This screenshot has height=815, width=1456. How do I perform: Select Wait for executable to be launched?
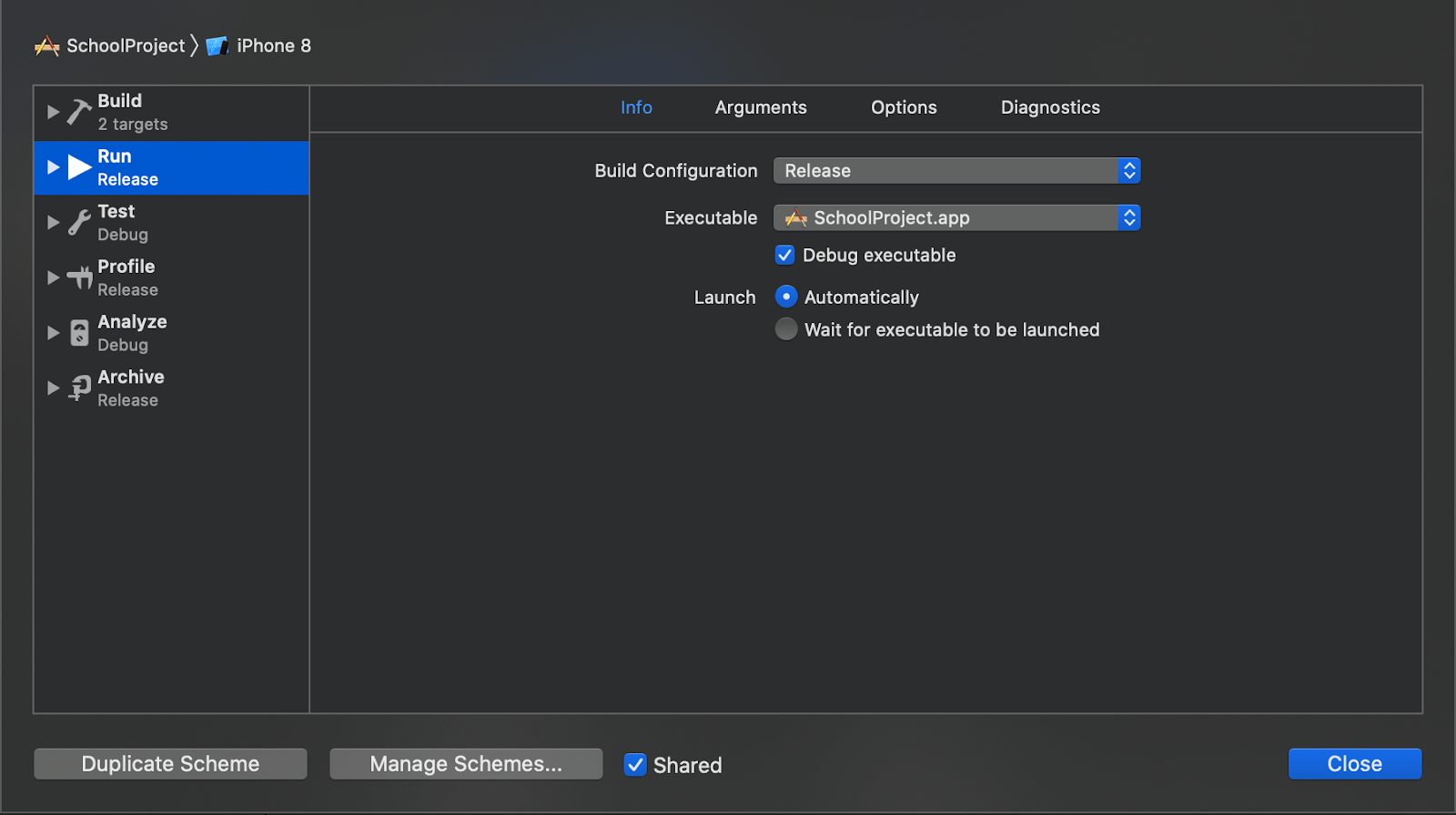[786, 329]
